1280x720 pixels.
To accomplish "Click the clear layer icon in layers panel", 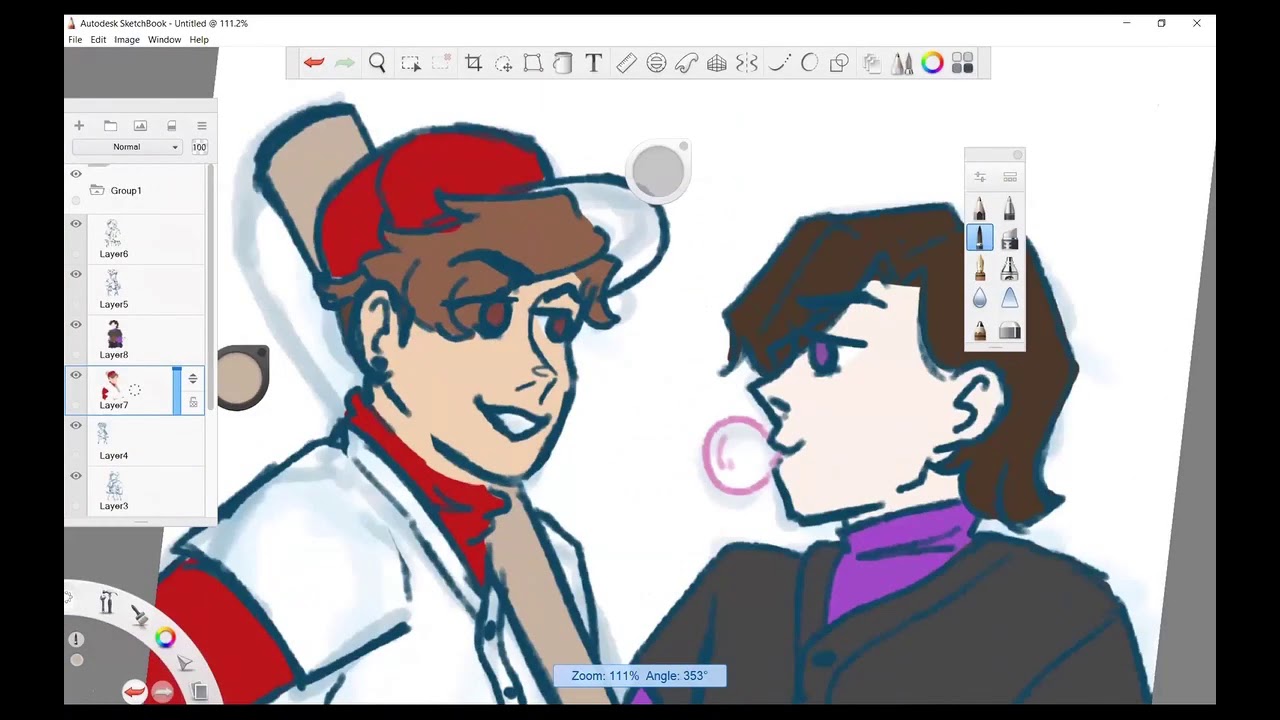I will (x=171, y=125).
